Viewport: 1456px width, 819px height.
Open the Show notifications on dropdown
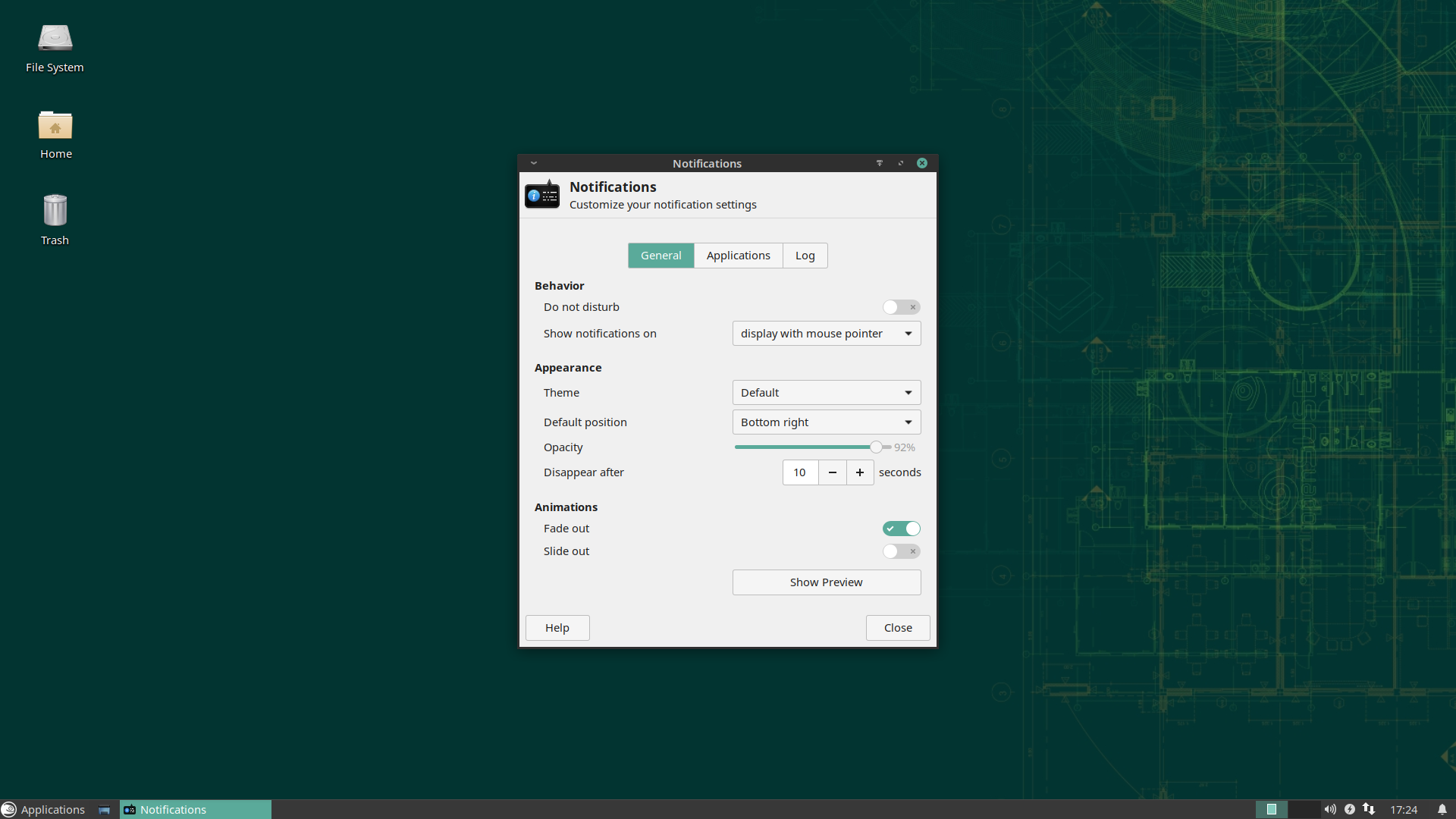(x=826, y=334)
